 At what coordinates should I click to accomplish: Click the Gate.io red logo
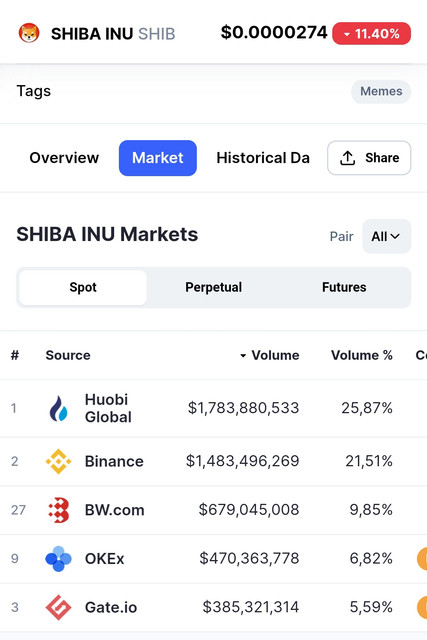point(58,607)
